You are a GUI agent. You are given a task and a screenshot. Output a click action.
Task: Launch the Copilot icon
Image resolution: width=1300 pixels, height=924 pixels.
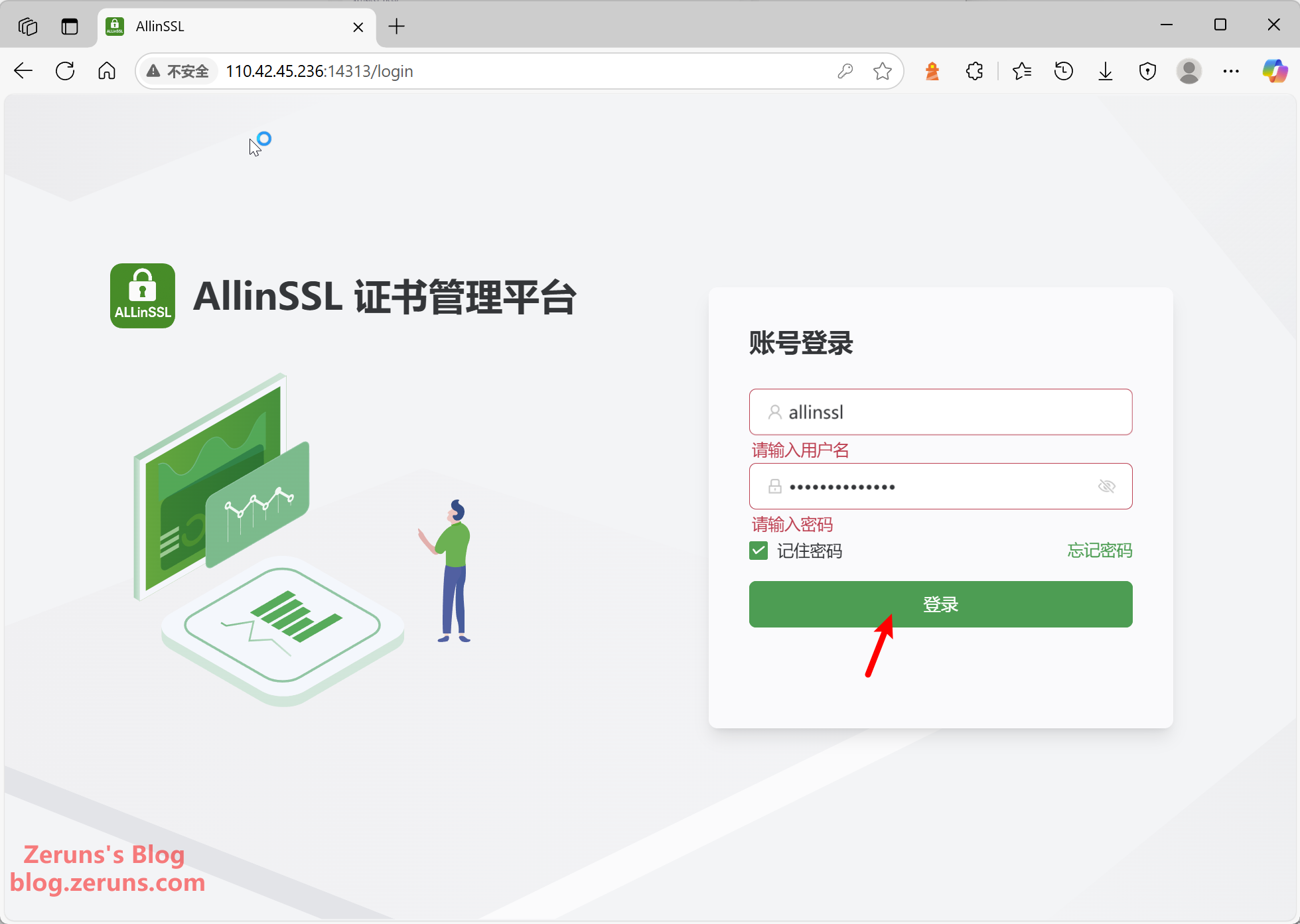[1275, 71]
